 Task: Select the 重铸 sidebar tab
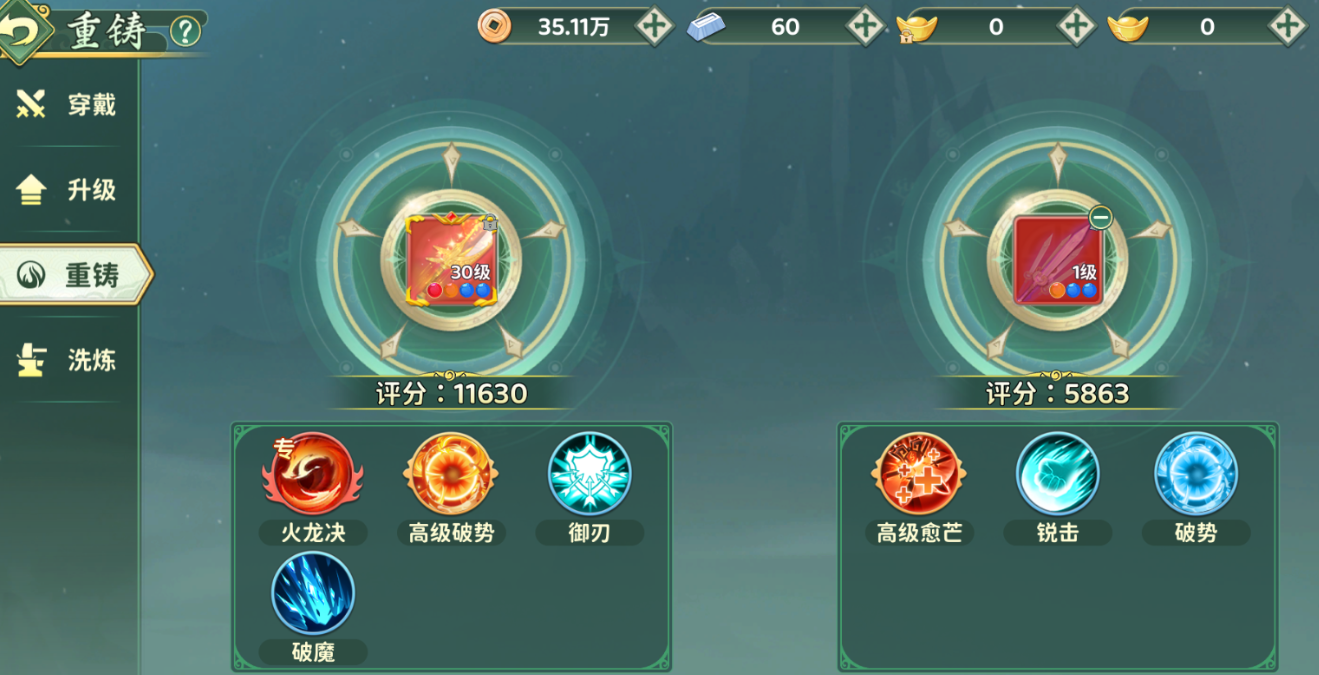(75, 274)
